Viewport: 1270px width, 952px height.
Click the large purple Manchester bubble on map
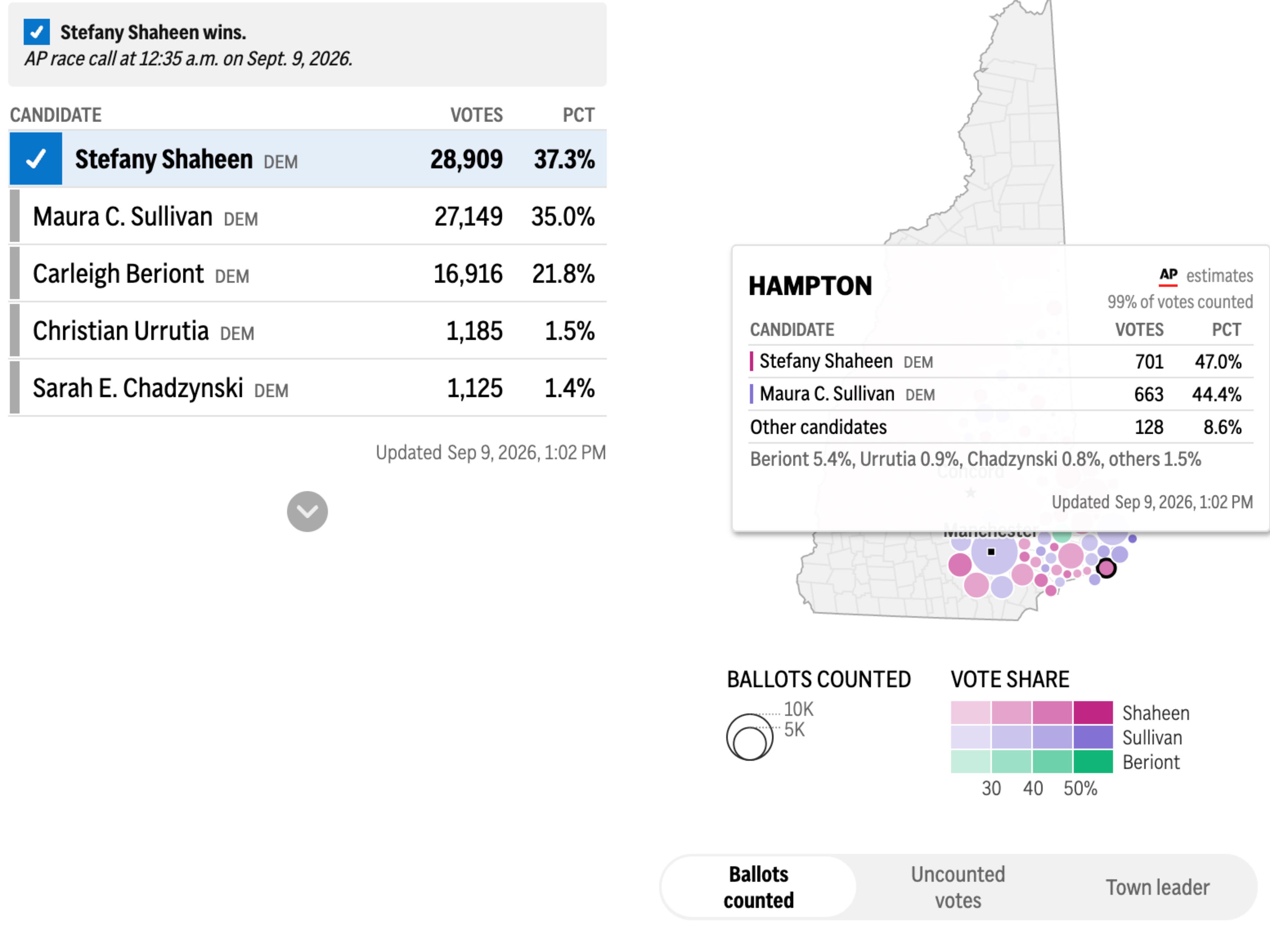click(x=994, y=551)
